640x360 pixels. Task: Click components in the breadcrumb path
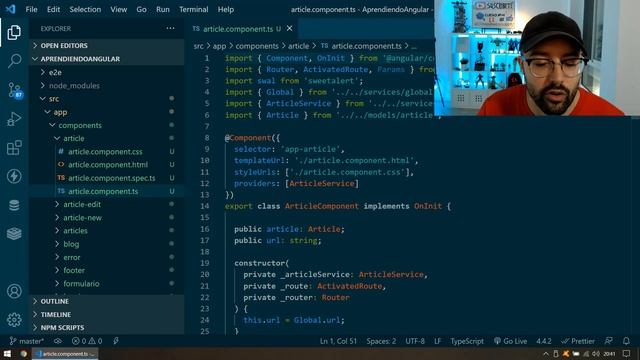(257, 46)
